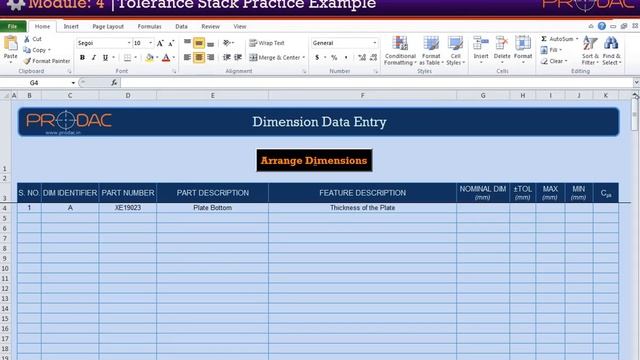
Task: Apply Percent Style format
Action: [x=334, y=58]
